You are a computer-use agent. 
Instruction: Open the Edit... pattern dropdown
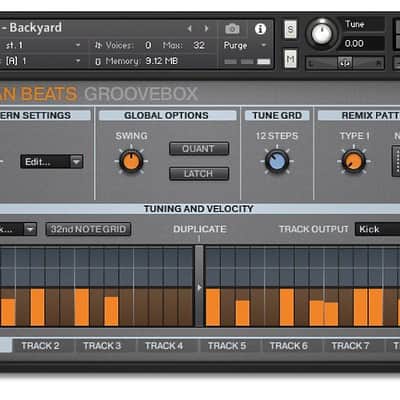[x=52, y=162]
